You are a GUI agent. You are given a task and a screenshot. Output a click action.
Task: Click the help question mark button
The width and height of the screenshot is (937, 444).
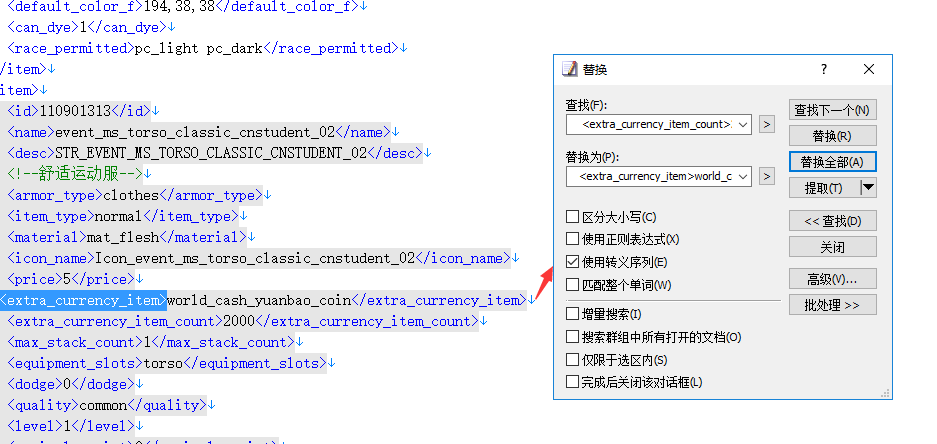[824, 69]
